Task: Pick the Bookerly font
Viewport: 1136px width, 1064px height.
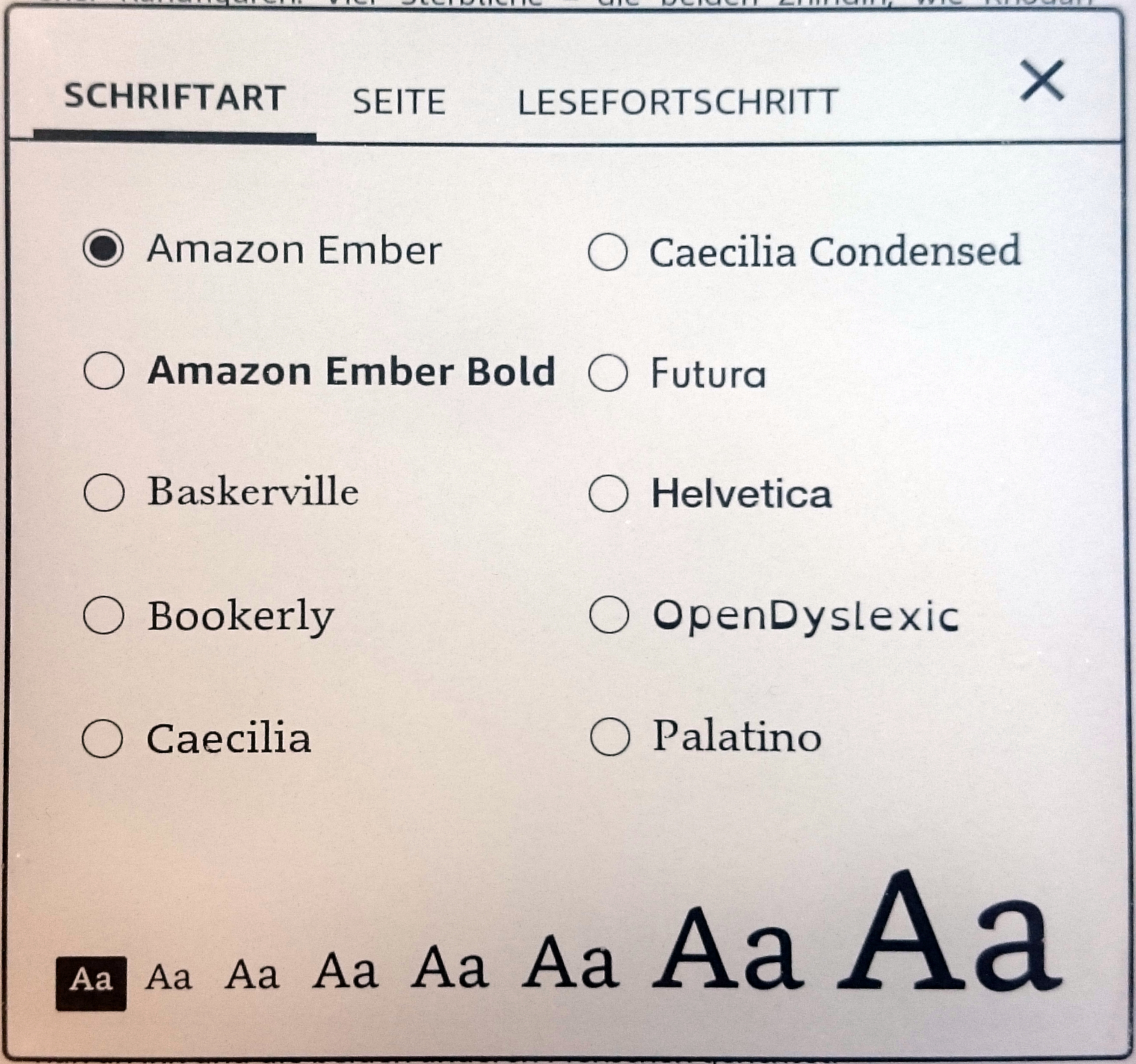Action: [104, 615]
